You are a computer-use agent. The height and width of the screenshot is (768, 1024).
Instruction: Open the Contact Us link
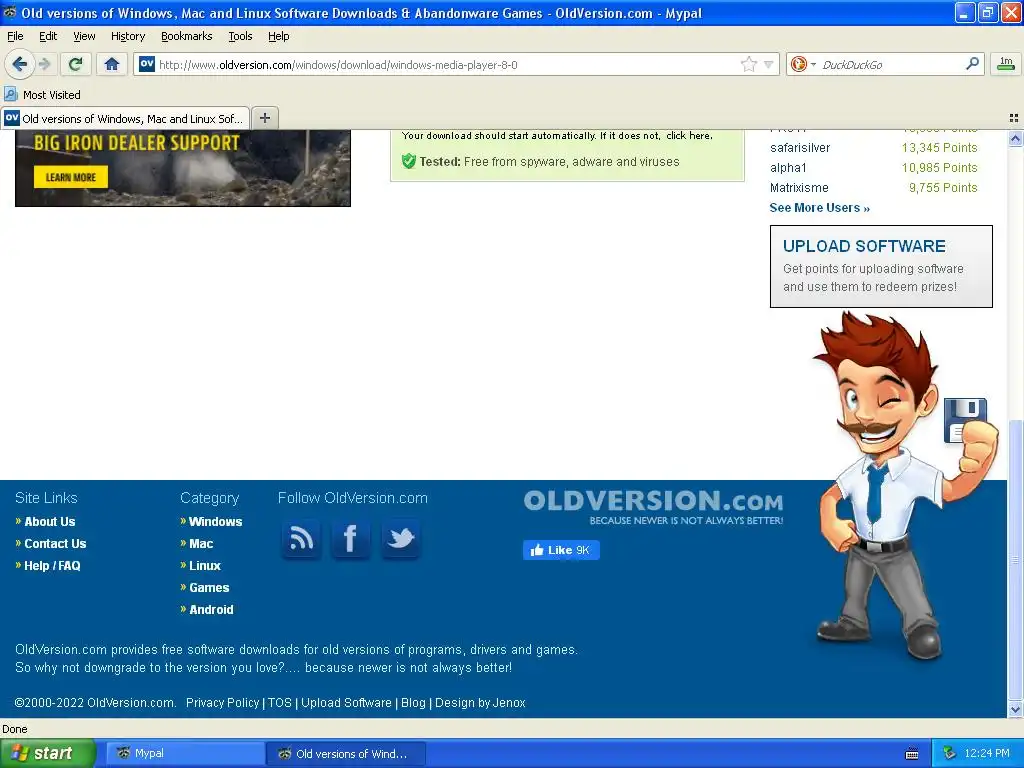coord(56,544)
